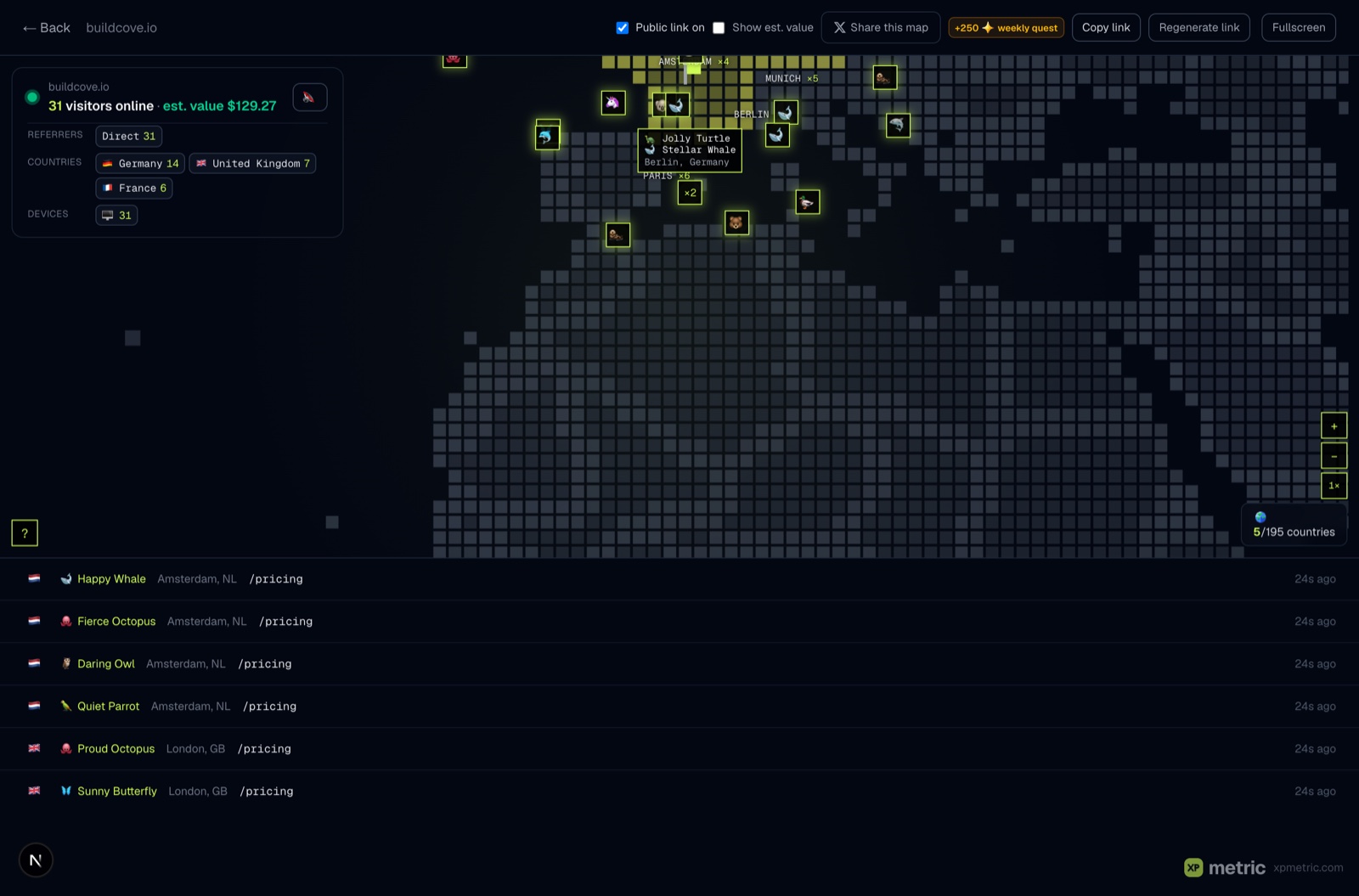This screenshot has width=1359, height=896.
Task: Click the MUNICH ×5 city label
Action: click(792, 78)
